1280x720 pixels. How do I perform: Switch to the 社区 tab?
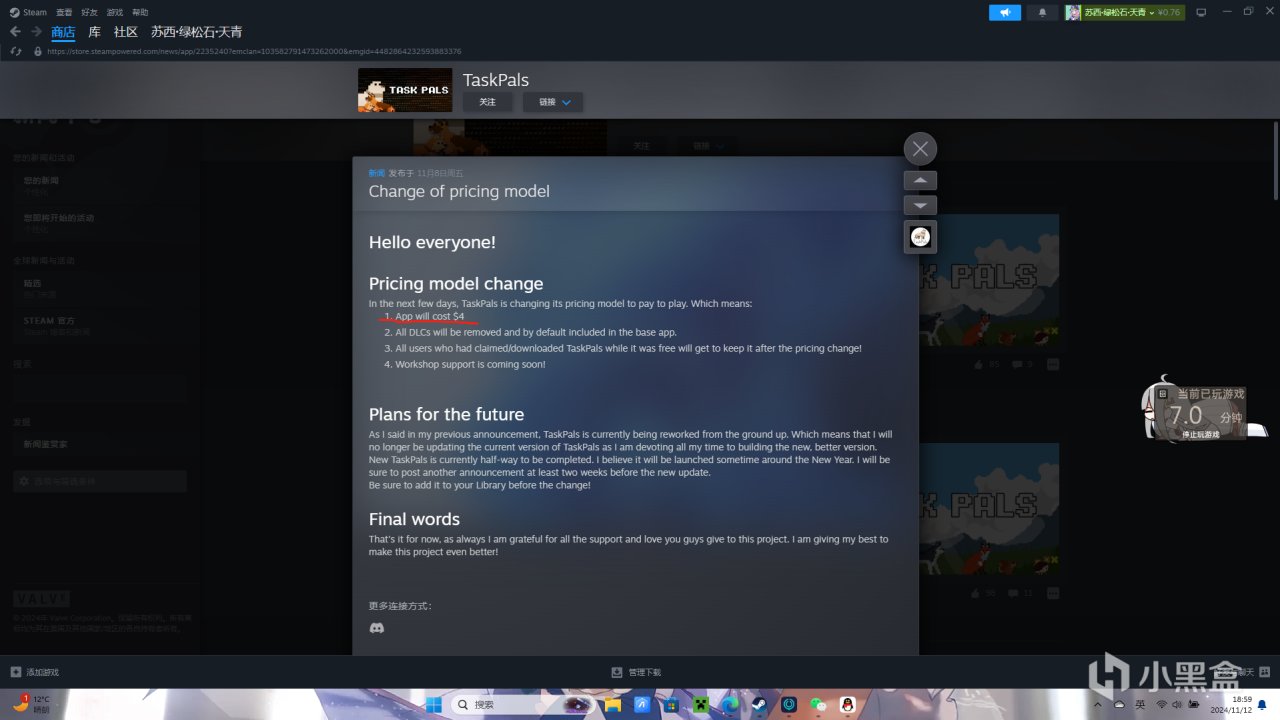125,32
